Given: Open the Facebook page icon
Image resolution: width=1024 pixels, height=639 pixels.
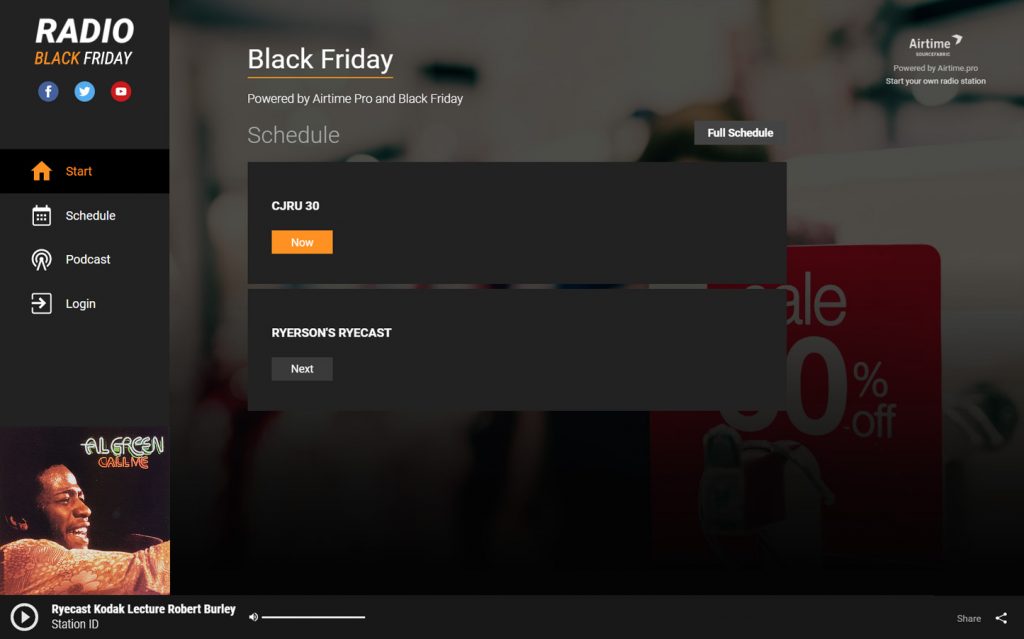Looking at the screenshot, I should [x=48, y=91].
